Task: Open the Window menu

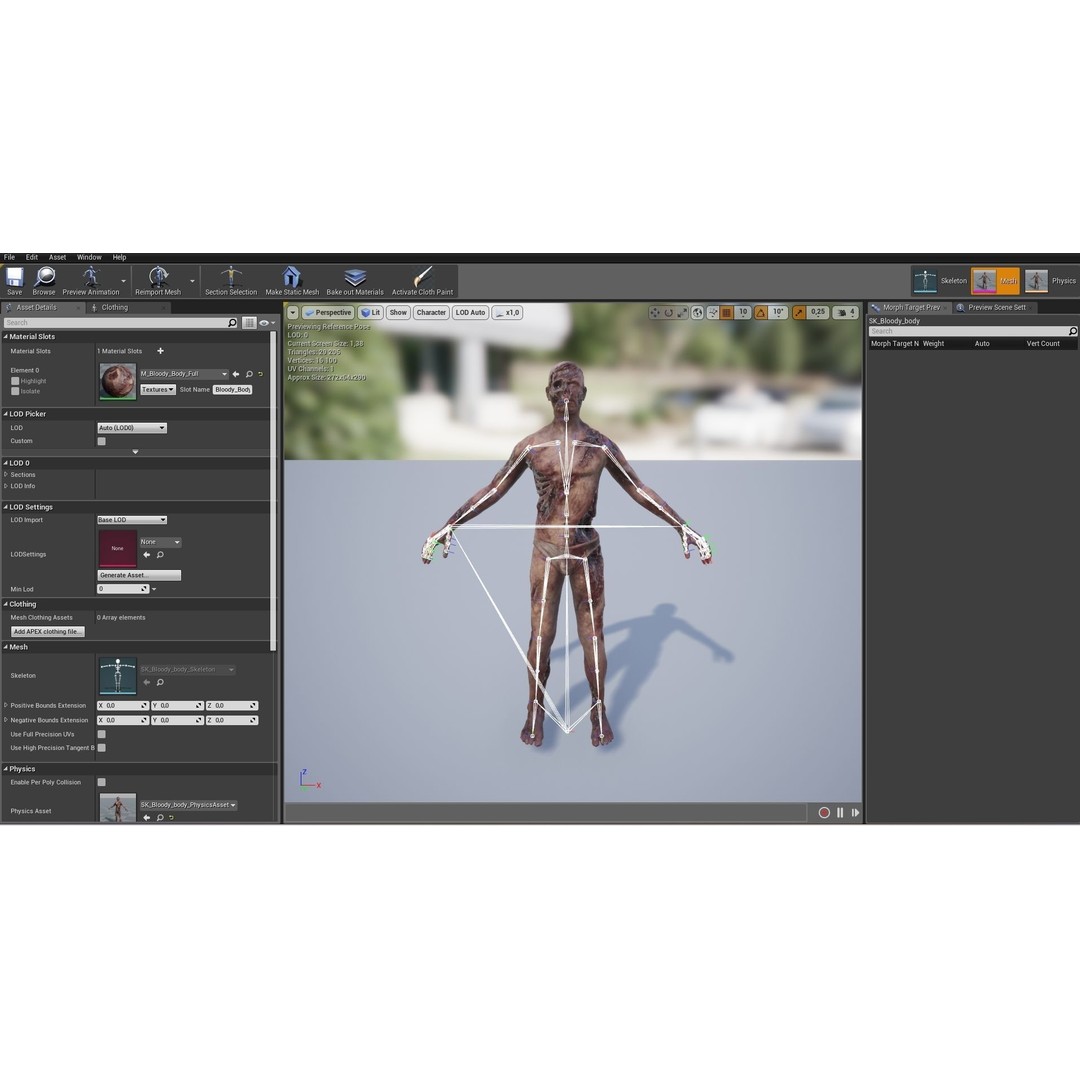Action: pyautogui.click(x=89, y=257)
